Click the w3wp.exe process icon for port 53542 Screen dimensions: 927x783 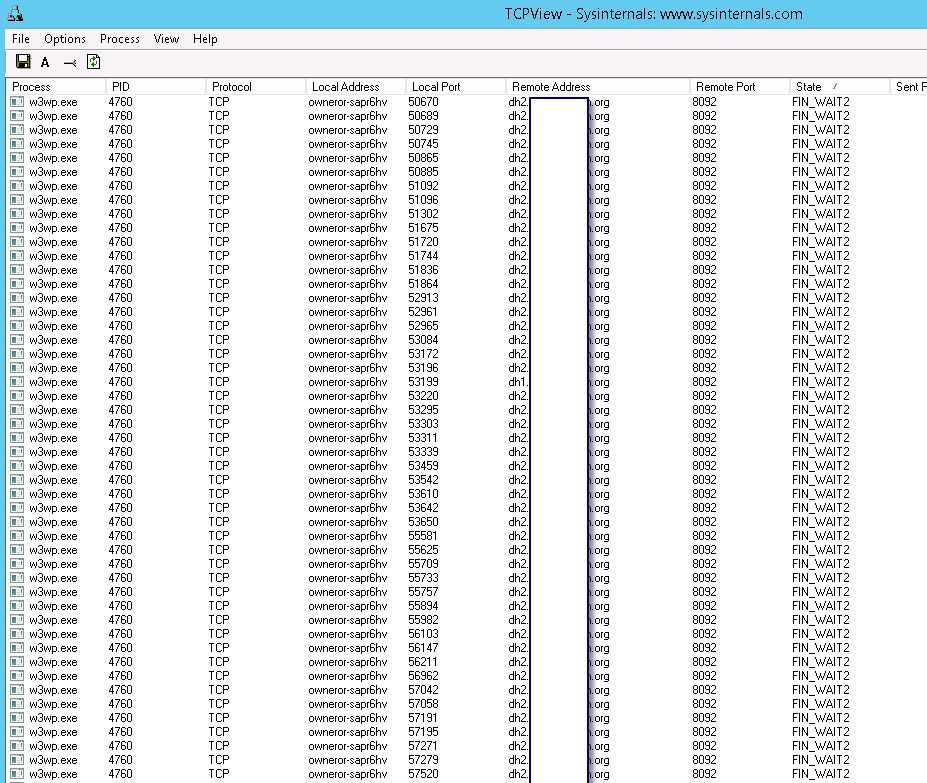point(17,480)
